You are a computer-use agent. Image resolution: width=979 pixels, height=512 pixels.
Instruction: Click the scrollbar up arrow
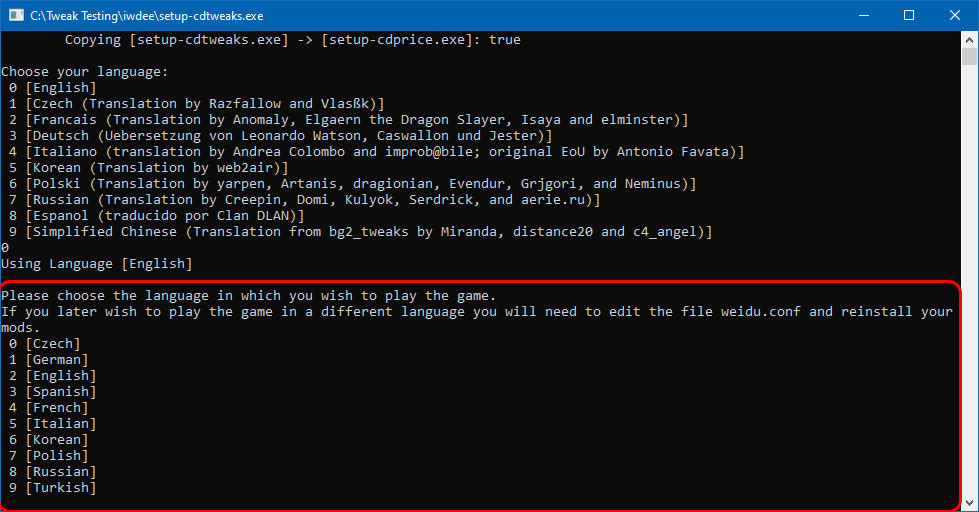[x=970, y=39]
